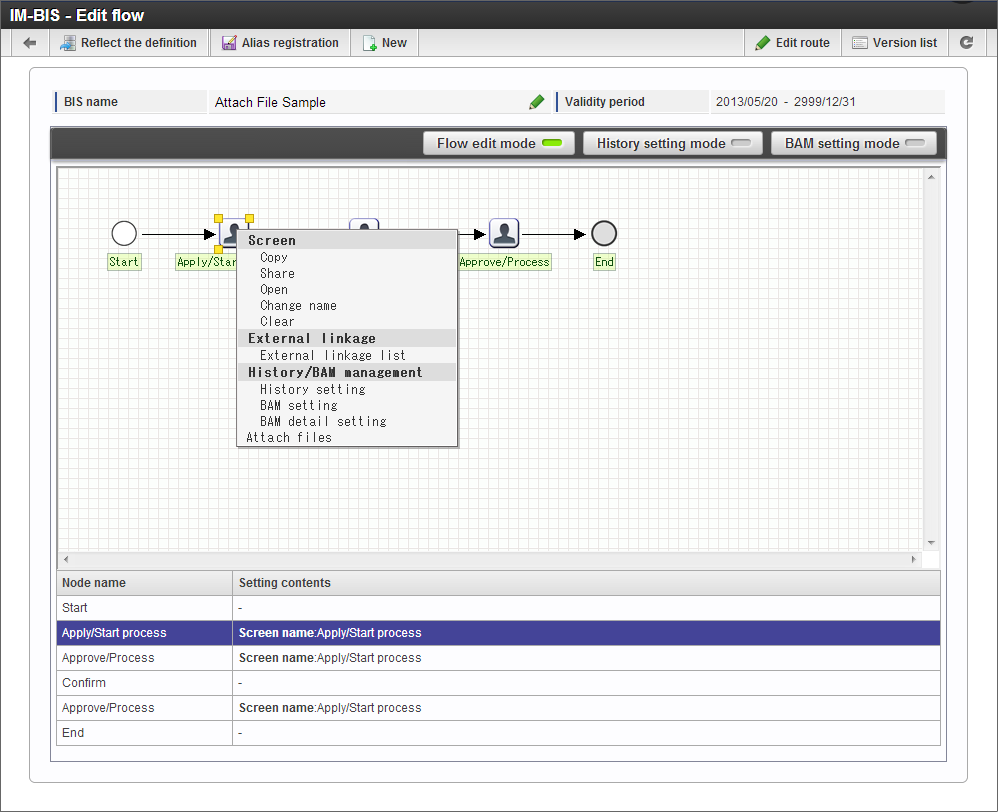
Task: Click the validity period date value
Action: click(x=785, y=102)
